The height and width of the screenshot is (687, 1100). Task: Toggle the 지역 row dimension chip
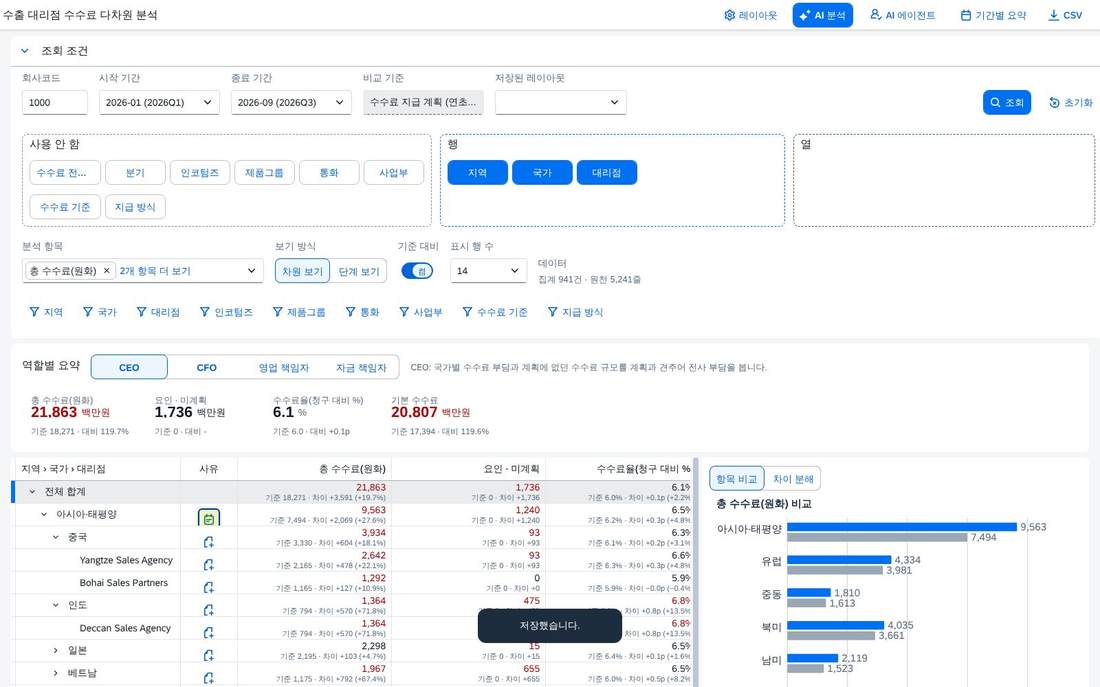coord(478,173)
